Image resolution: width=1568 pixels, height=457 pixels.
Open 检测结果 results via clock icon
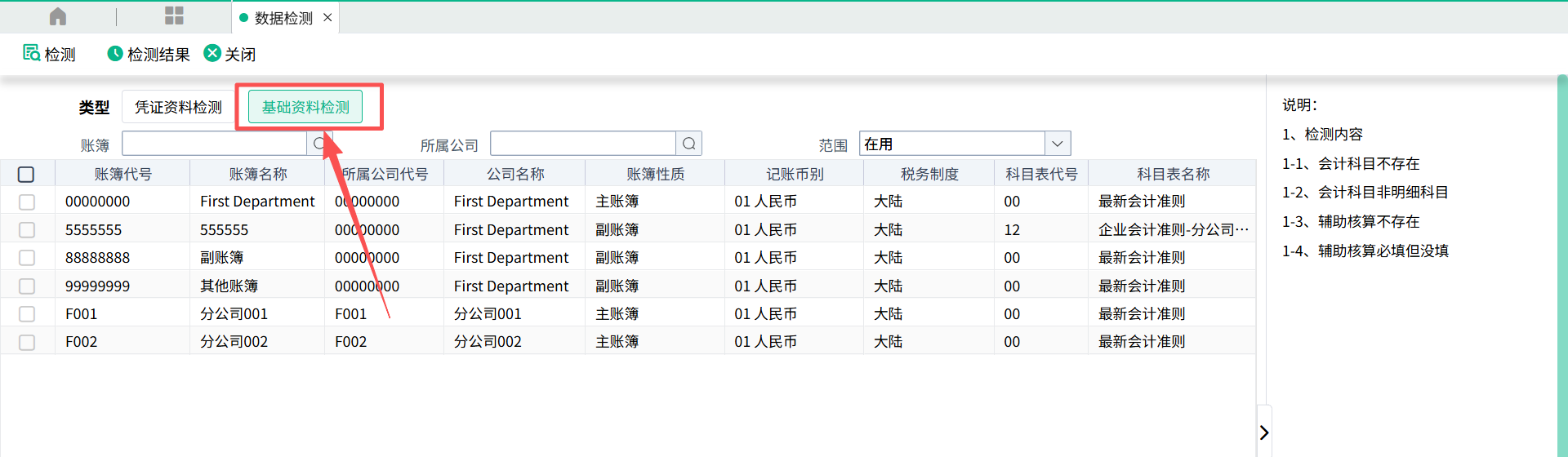click(x=115, y=53)
